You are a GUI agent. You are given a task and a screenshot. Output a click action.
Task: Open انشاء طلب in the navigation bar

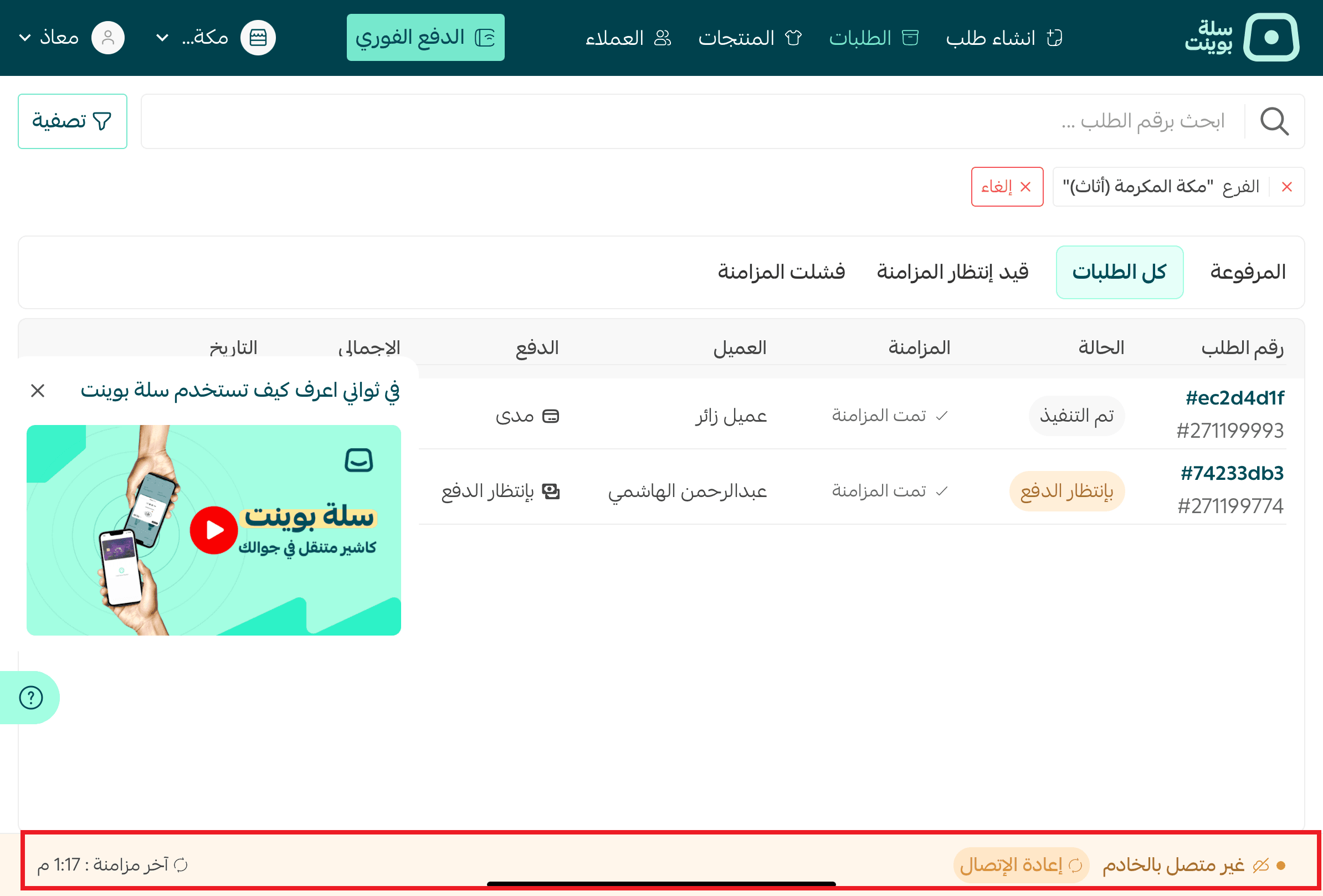click(x=1004, y=38)
